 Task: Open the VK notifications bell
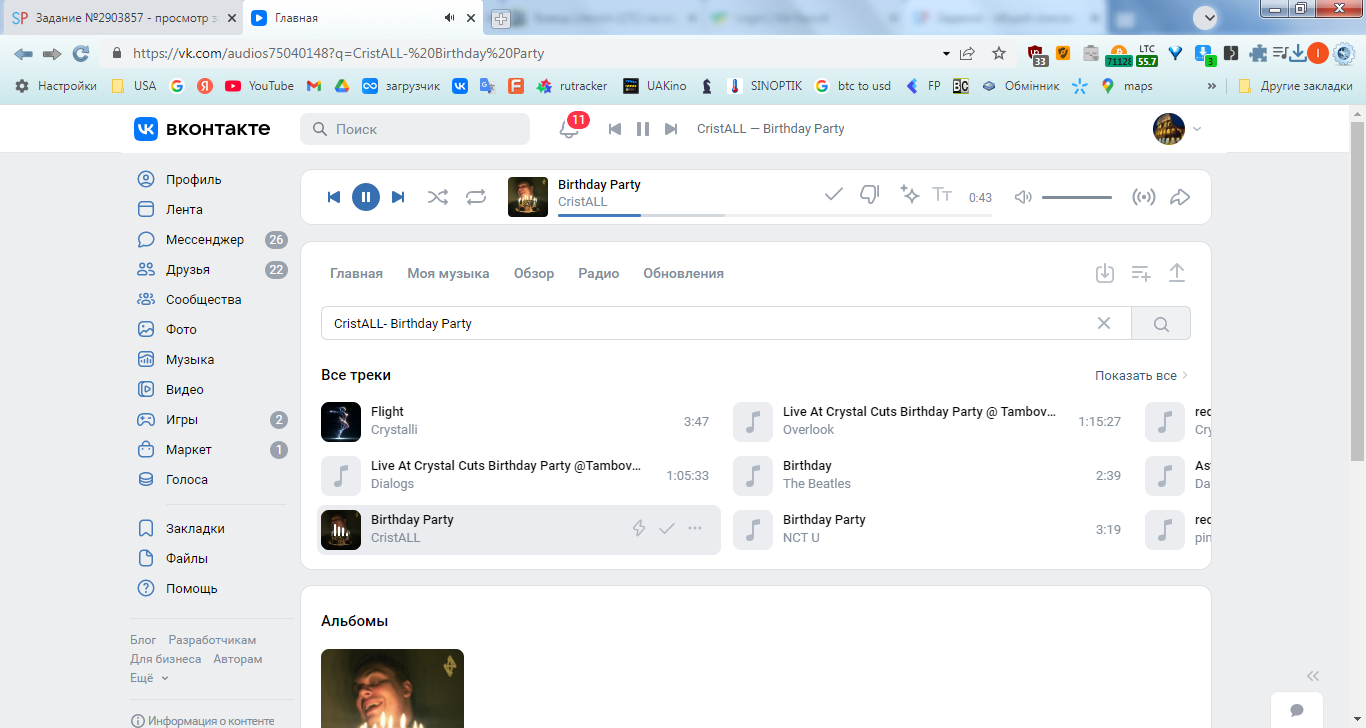point(567,129)
